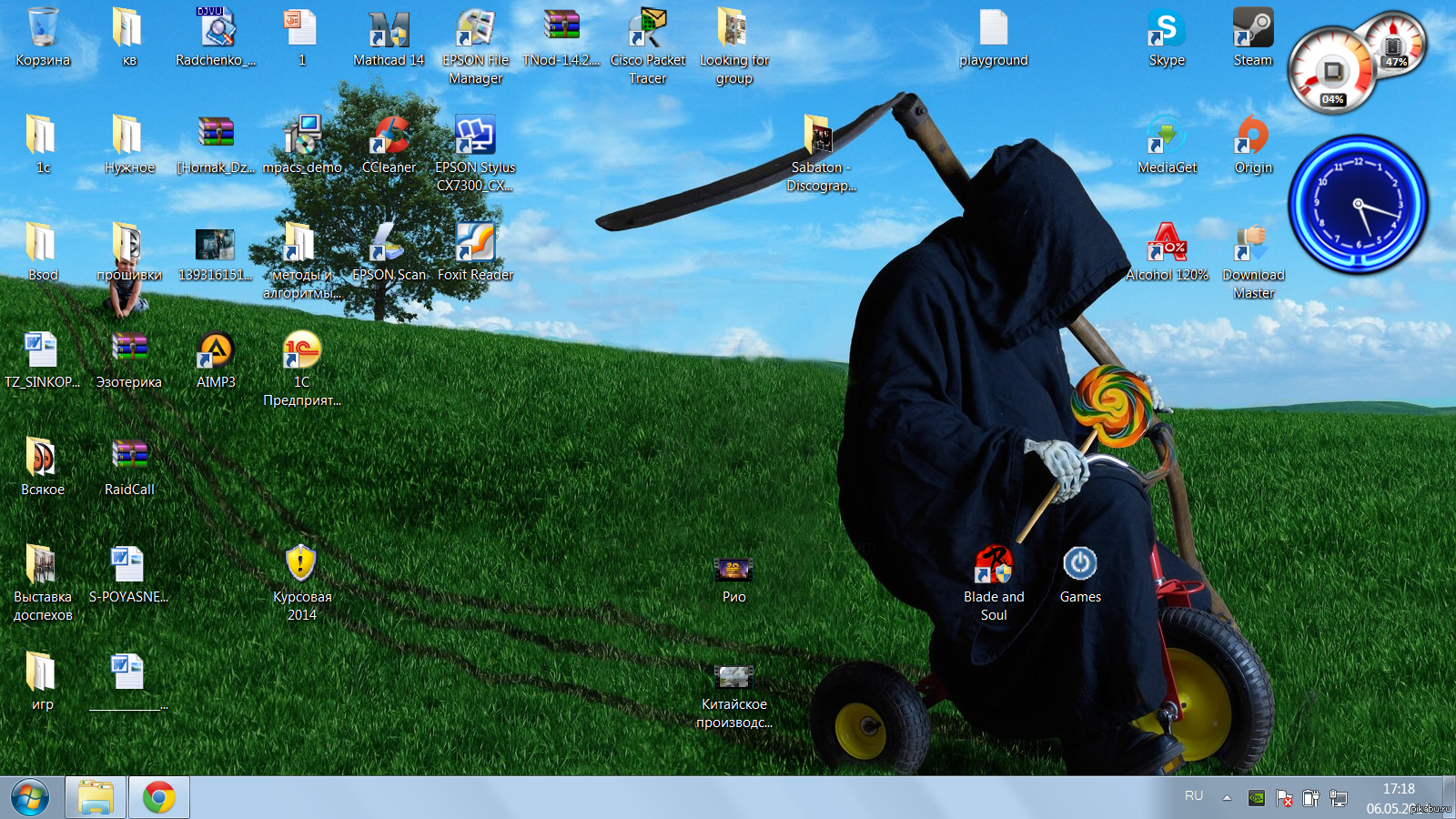This screenshot has width=1456, height=819.
Task: Open the presentation file named 1
Action: (302, 38)
